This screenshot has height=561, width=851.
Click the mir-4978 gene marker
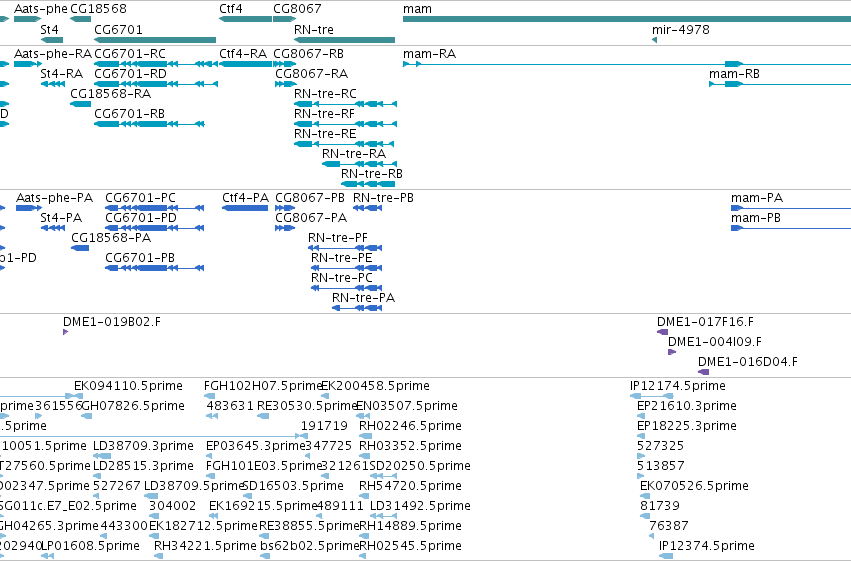(x=655, y=40)
